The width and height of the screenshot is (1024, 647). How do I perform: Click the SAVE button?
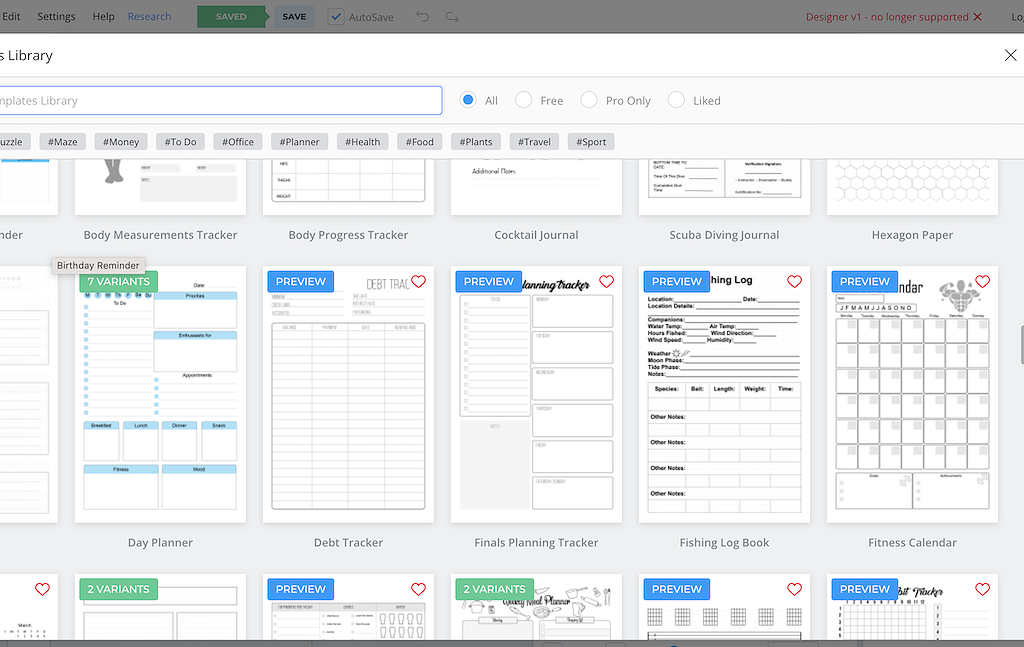click(294, 17)
